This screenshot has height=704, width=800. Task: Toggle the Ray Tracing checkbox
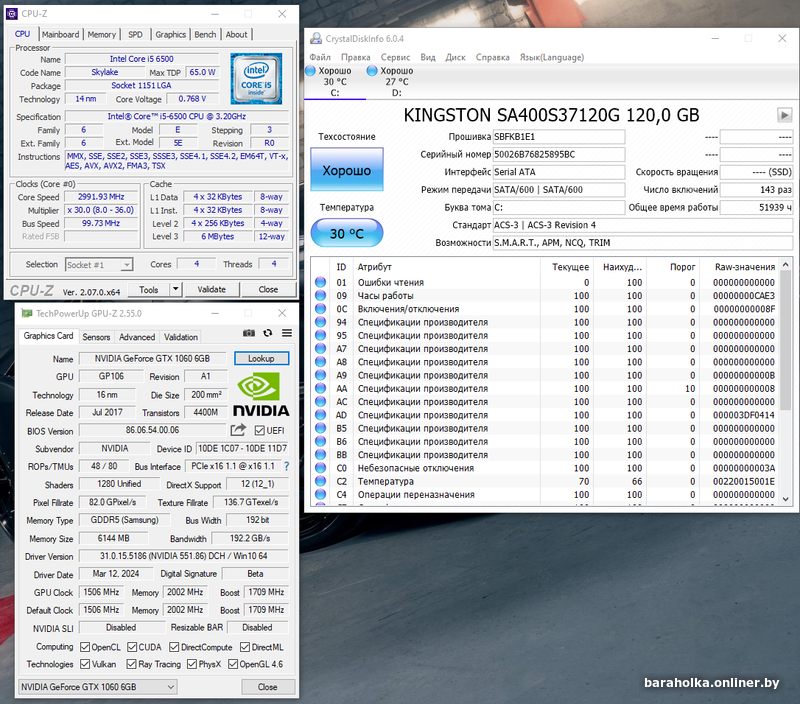pyautogui.click(x=130, y=664)
